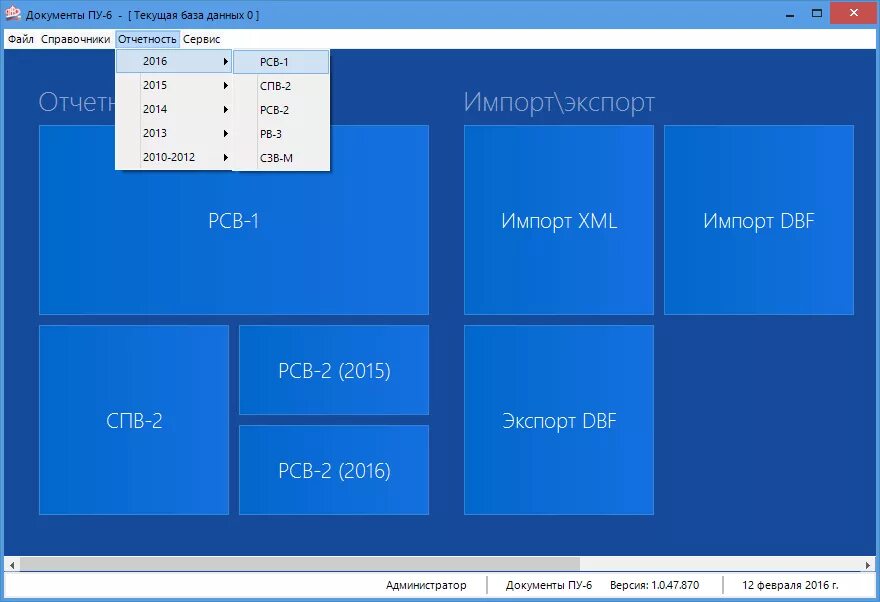Viewport: 880px width, 602px height.
Task: Click the Импорт XML tile
Action: click(x=559, y=220)
